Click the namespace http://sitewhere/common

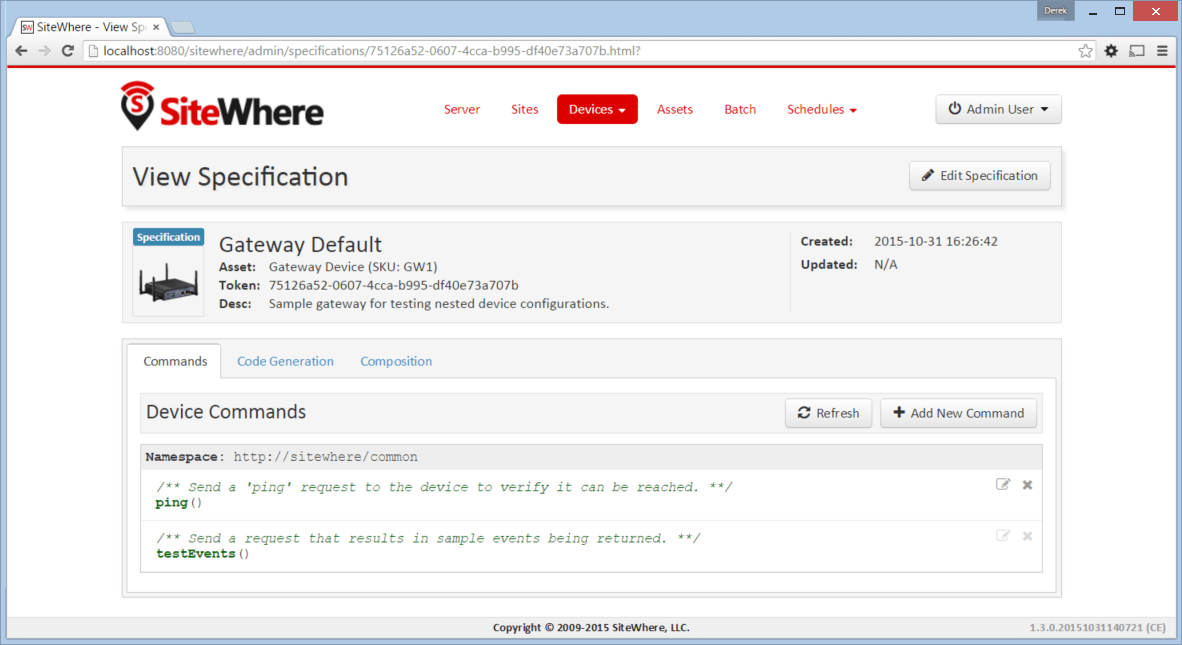[x=325, y=457]
